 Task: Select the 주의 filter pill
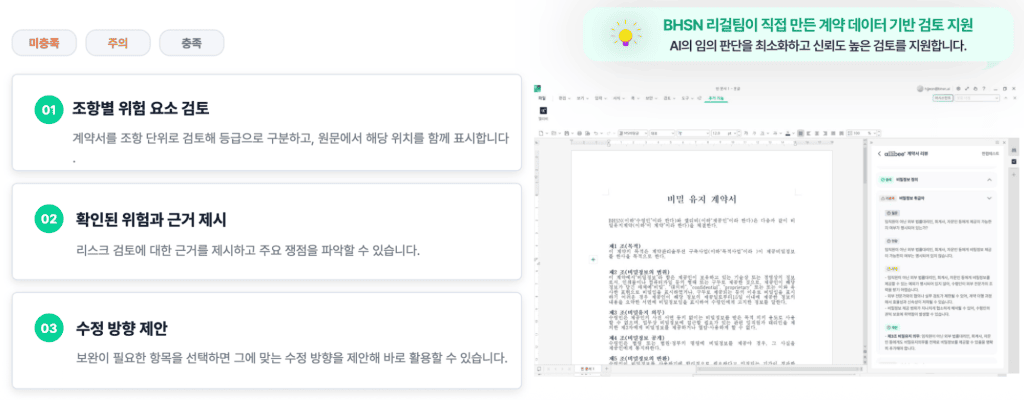click(x=118, y=44)
